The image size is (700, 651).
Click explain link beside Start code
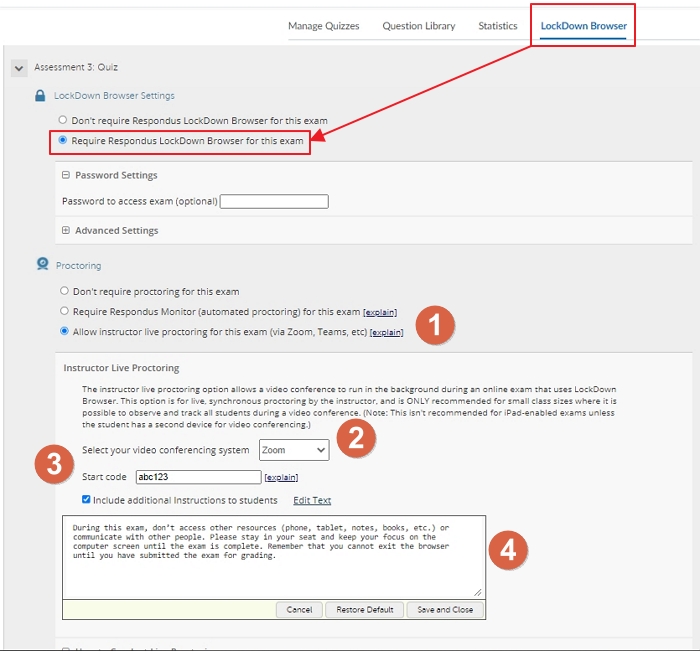(x=281, y=477)
